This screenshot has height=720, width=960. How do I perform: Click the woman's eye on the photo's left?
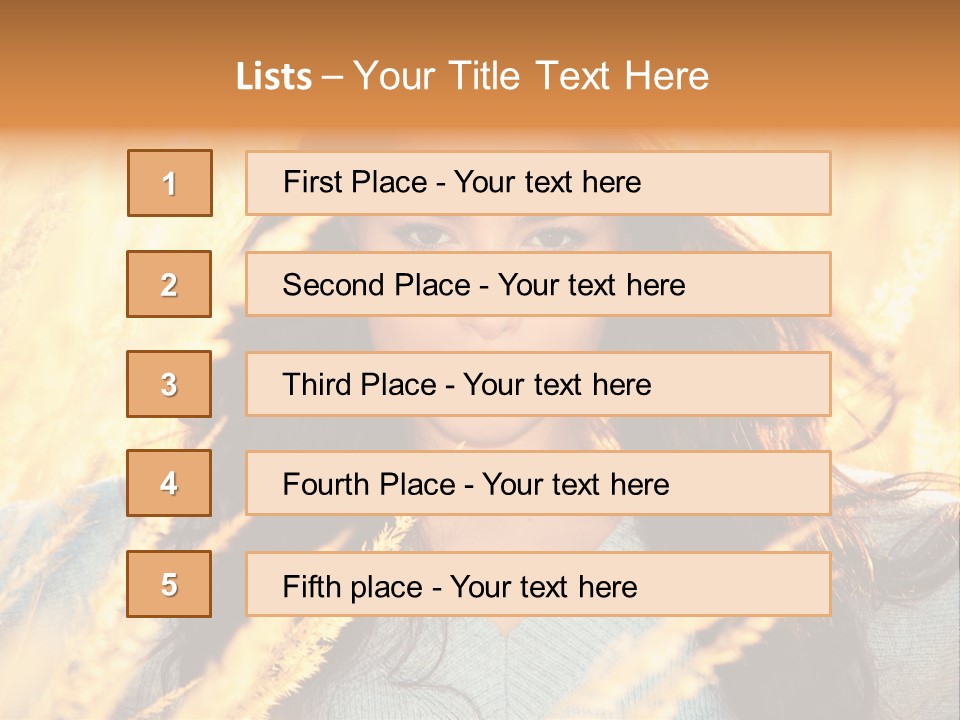pos(427,236)
